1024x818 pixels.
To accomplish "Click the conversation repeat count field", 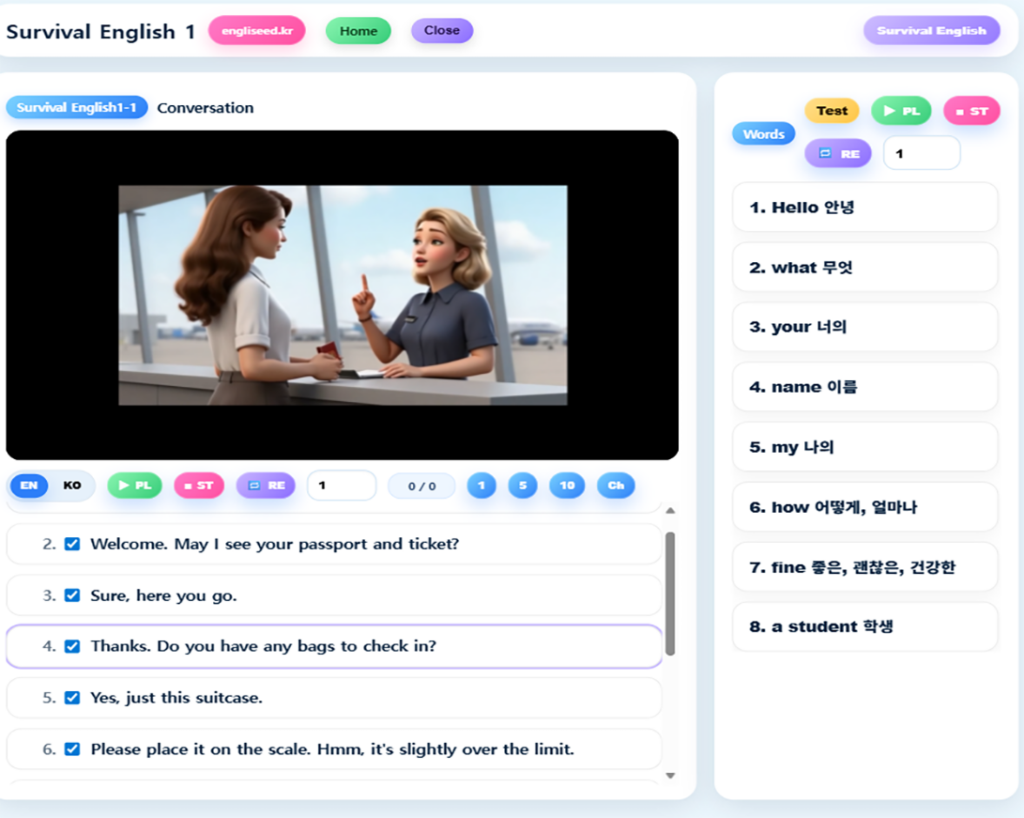I will point(341,486).
